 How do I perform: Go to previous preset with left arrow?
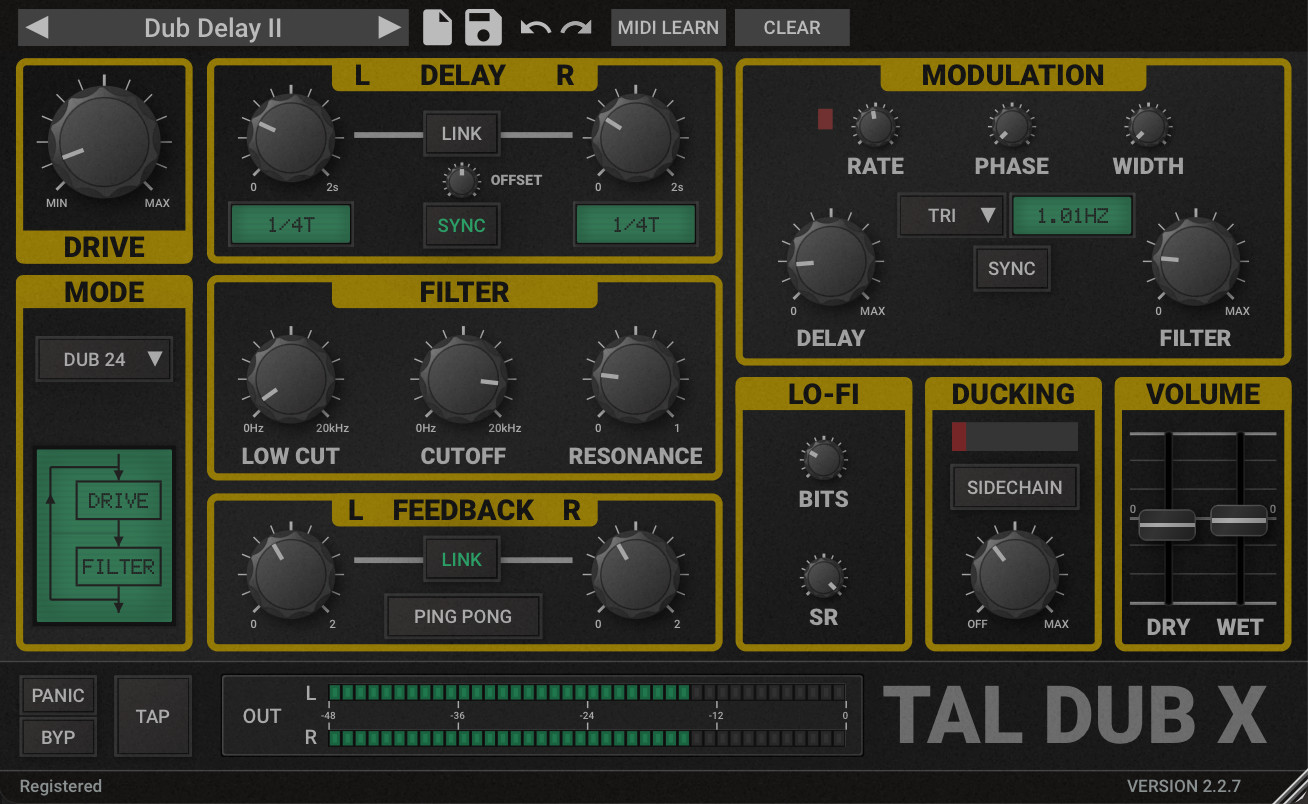tap(36, 27)
